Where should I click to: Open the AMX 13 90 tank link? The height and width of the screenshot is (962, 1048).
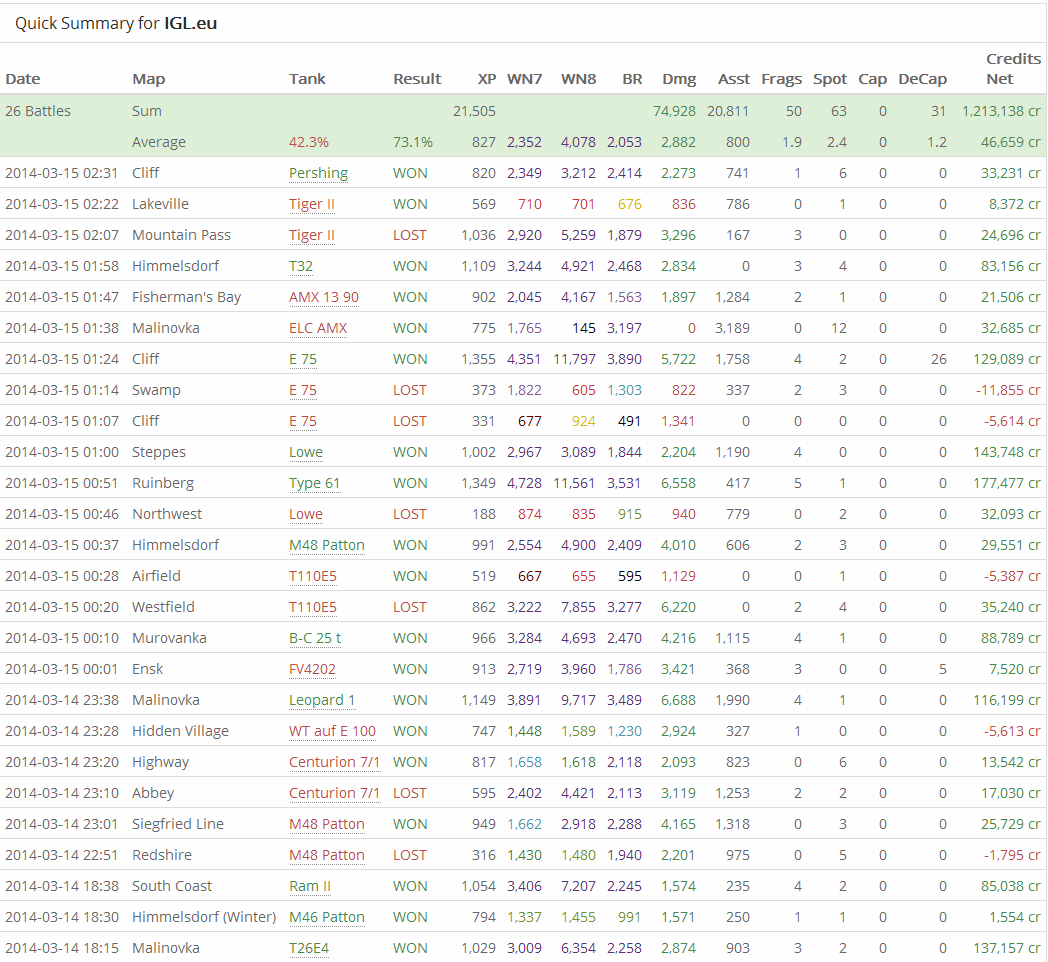[323, 297]
